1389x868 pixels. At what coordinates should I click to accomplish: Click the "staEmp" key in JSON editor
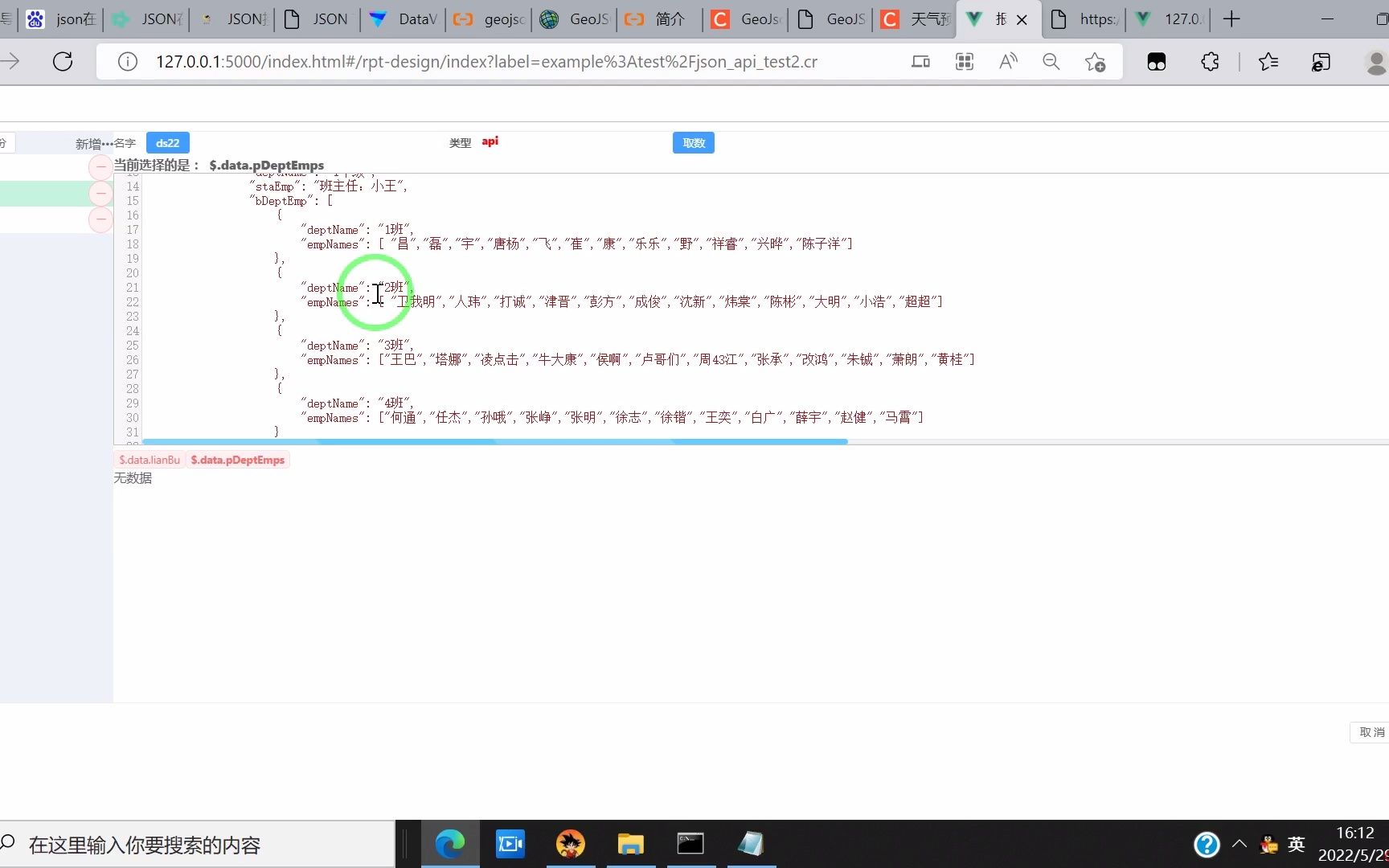coord(274,186)
